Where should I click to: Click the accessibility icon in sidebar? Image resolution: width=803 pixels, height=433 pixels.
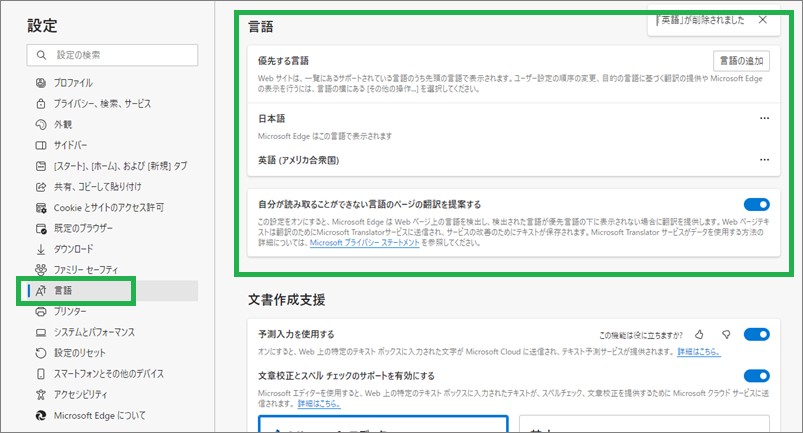coord(41,395)
